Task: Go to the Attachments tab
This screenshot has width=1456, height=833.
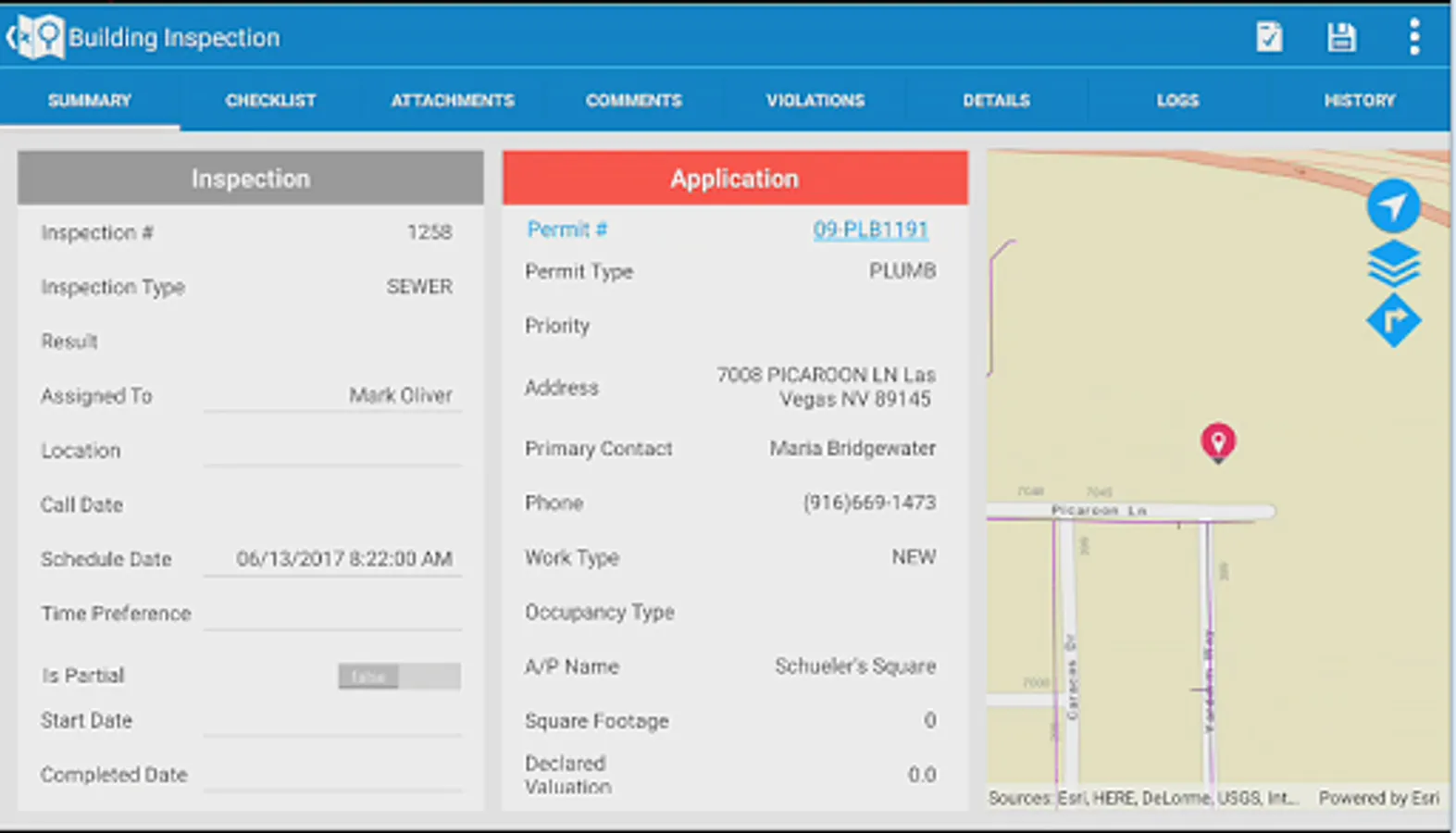Action: [x=452, y=100]
